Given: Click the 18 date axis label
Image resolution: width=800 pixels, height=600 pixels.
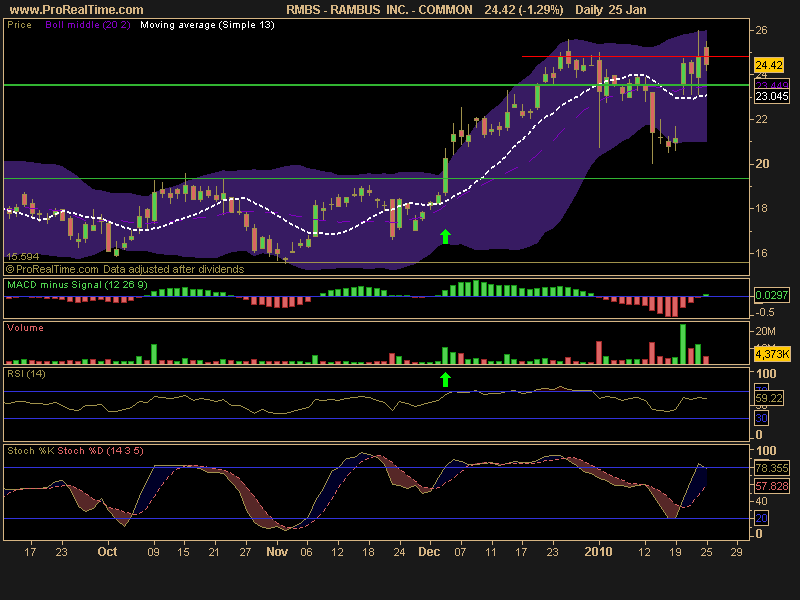Looking at the screenshot, I should point(368,552).
